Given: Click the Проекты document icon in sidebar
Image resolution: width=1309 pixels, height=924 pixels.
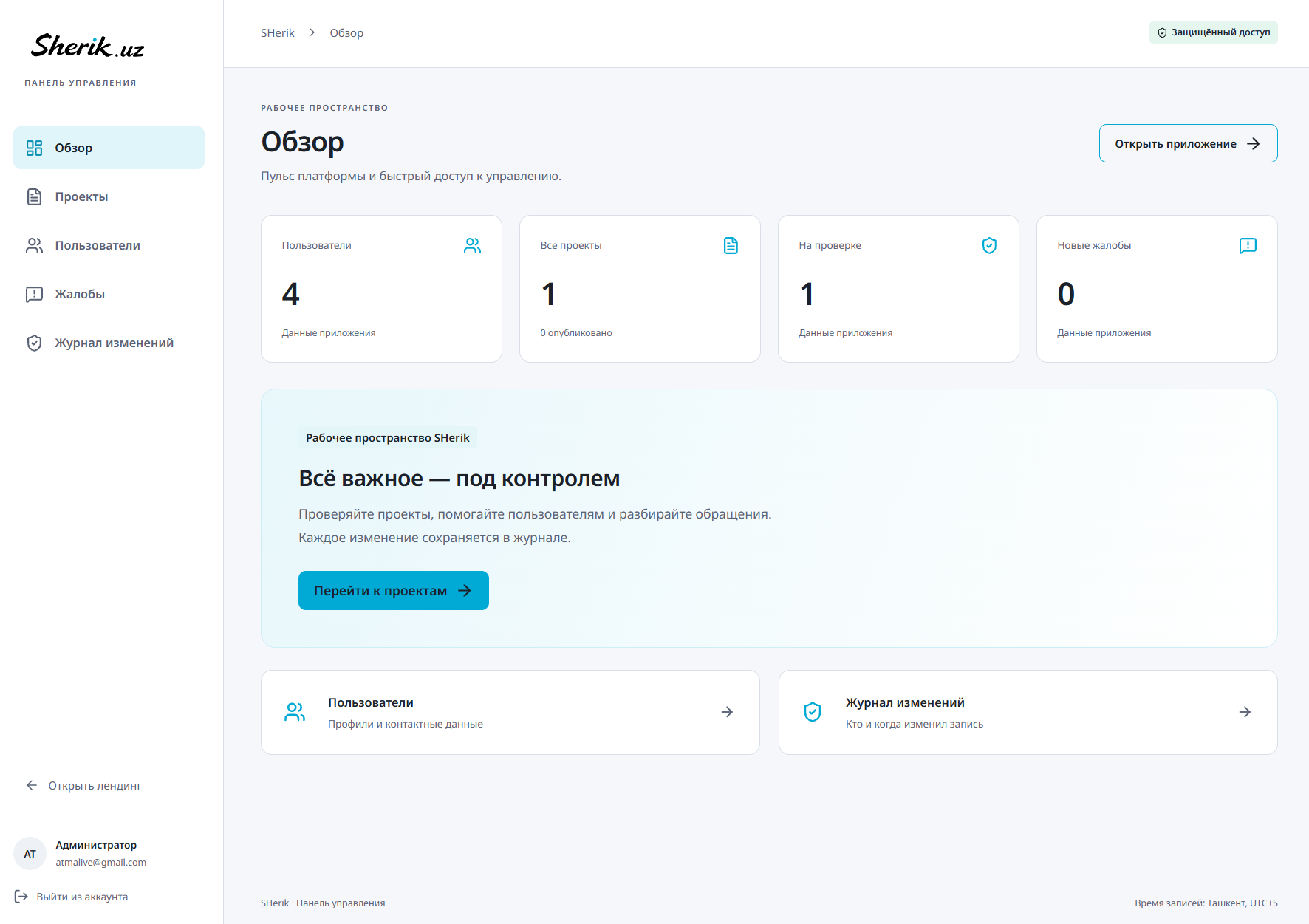Looking at the screenshot, I should tap(34, 196).
